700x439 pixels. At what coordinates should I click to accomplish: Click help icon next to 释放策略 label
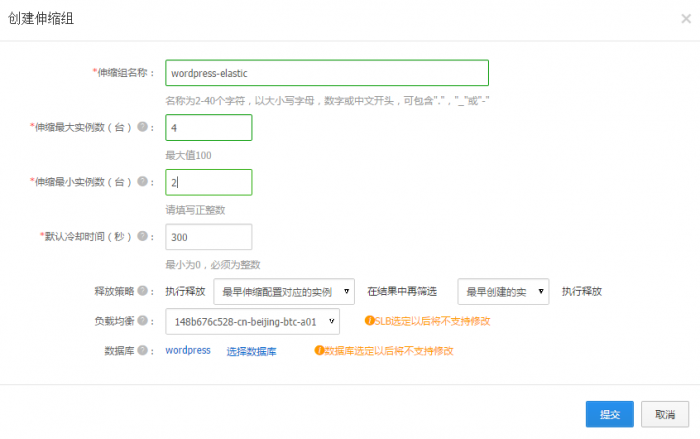pos(143,292)
